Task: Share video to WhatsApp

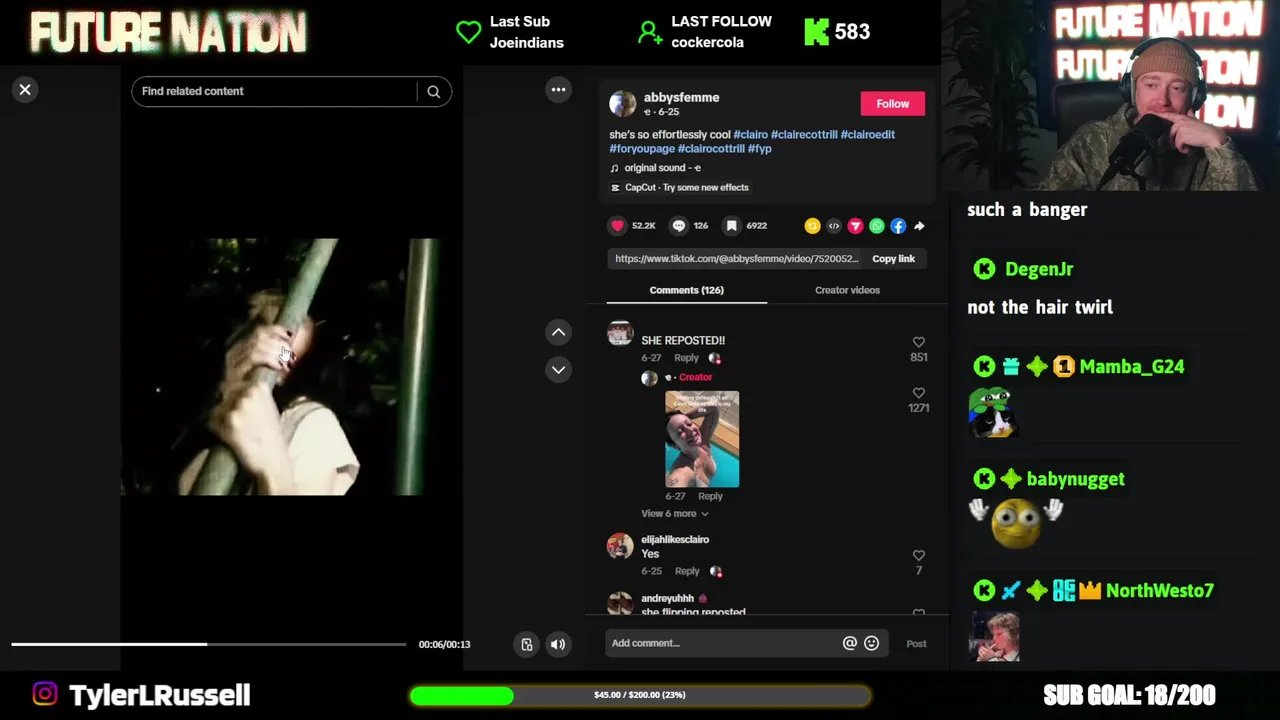Action: pos(877,226)
